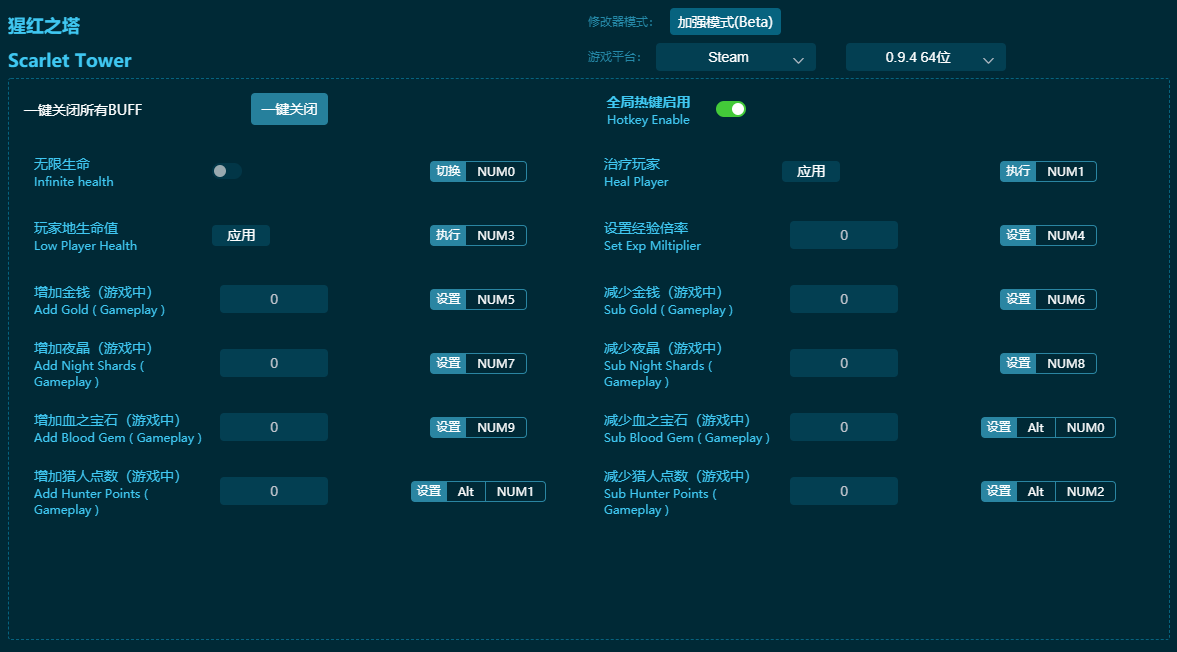Click 应用 to apply Heal Player
This screenshot has height=652, width=1177.
[811, 171]
